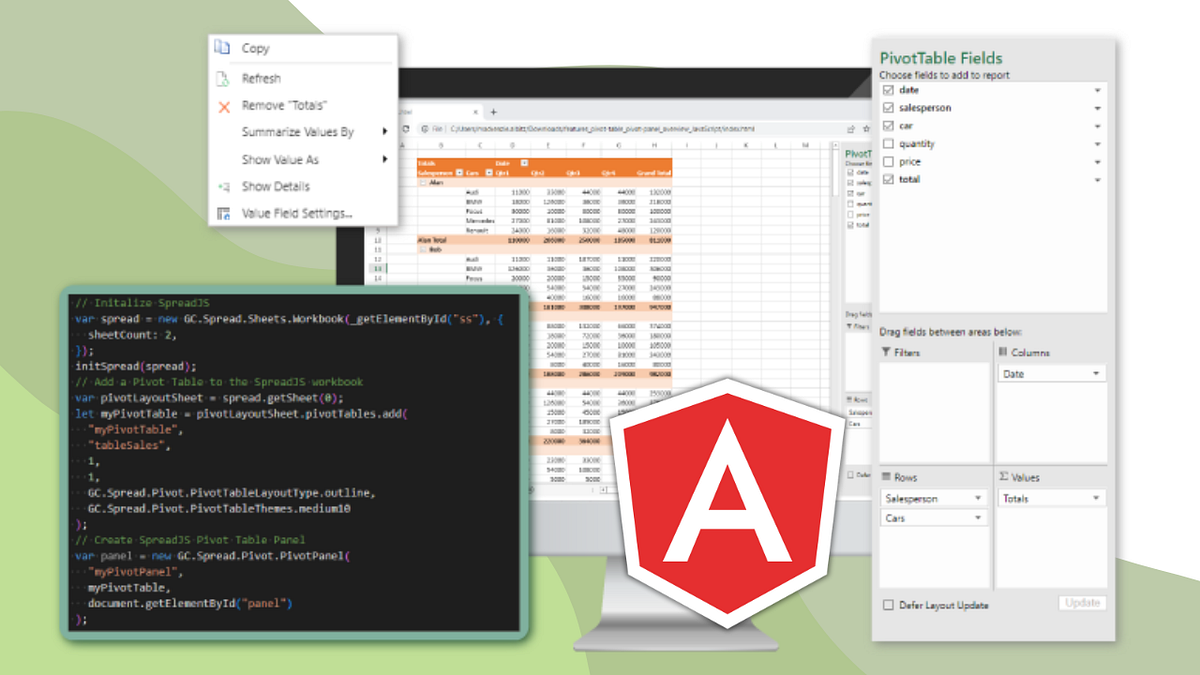Expand the Salesperson dropdown under Rows
The height and width of the screenshot is (675, 1200).
[979, 498]
